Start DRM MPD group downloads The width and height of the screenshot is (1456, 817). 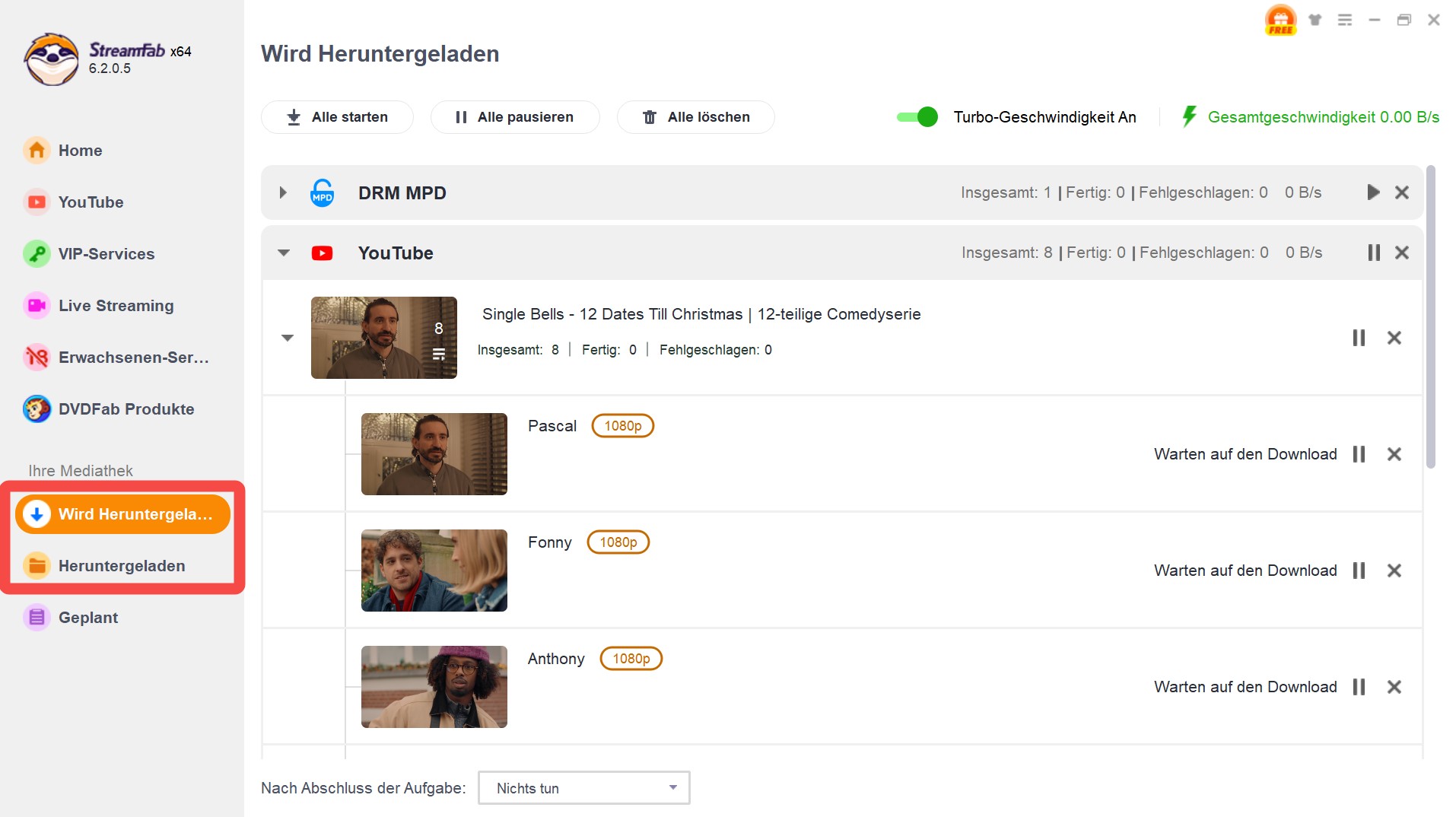pyautogui.click(x=1373, y=192)
